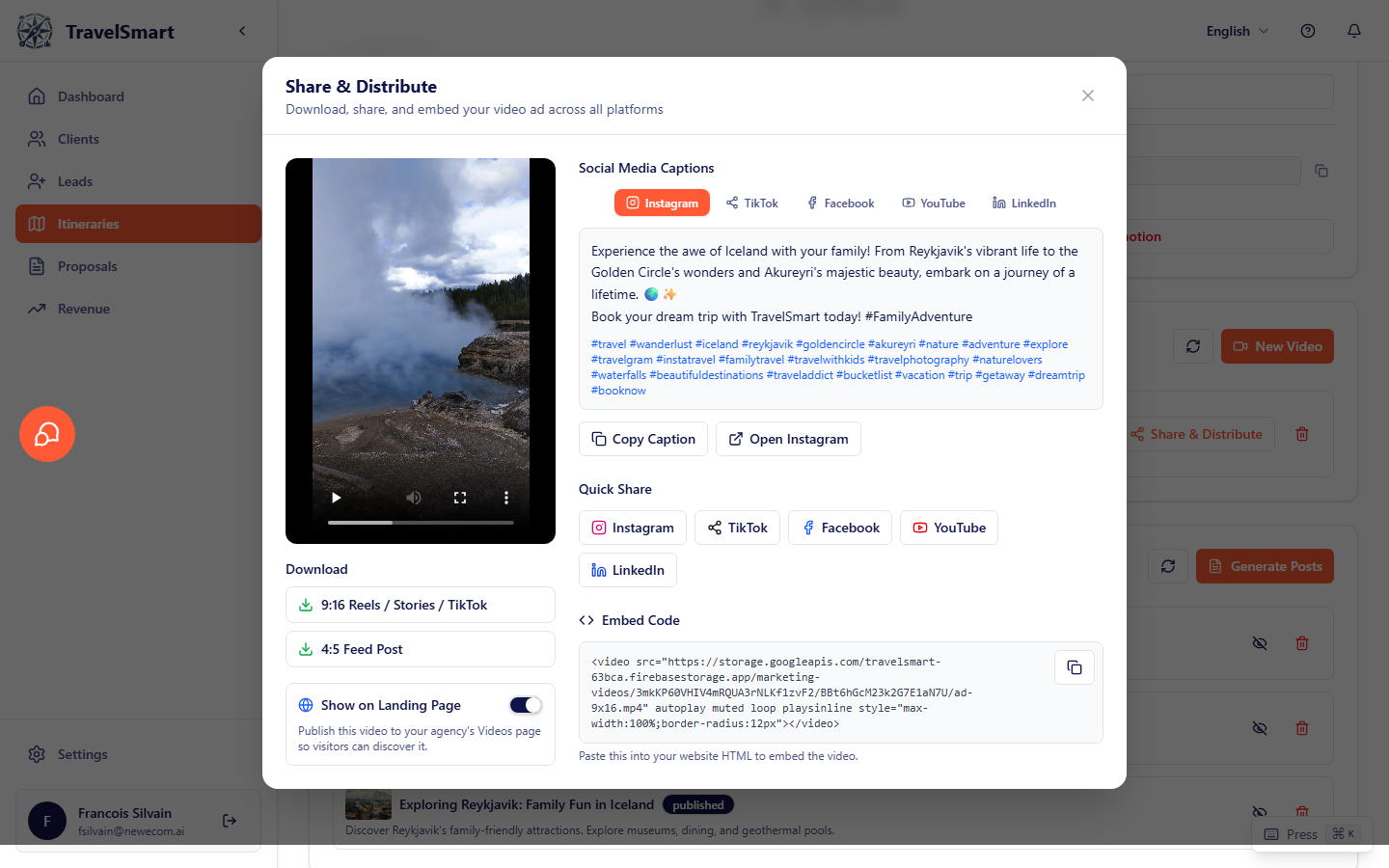Quick share to TikTok
1389x868 pixels.
pos(737,528)
